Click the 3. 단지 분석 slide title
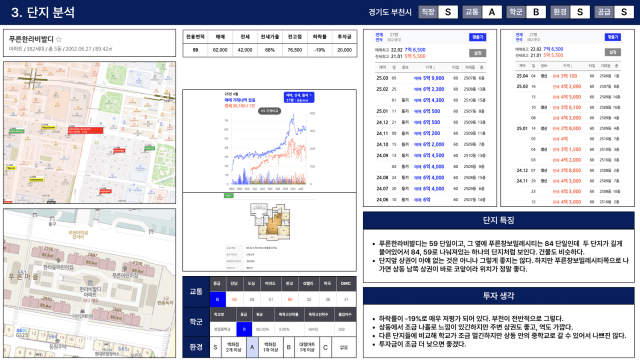 click(43, 12)
